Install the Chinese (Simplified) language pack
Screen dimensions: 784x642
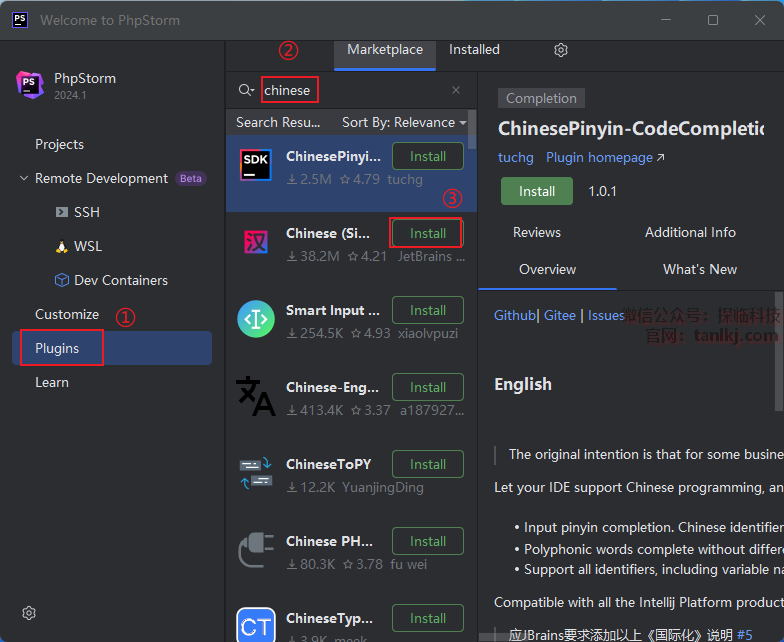tap(427, 233)
